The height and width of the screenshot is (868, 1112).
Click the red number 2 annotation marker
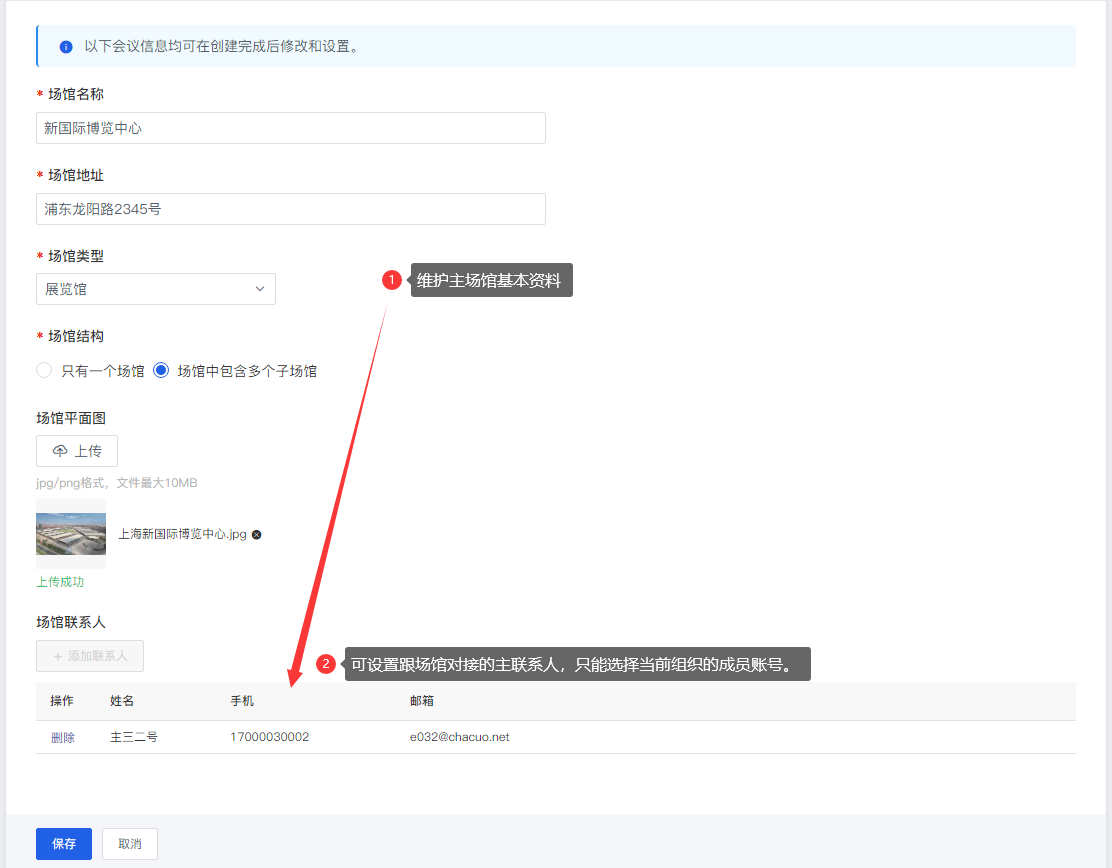(325, 664)
